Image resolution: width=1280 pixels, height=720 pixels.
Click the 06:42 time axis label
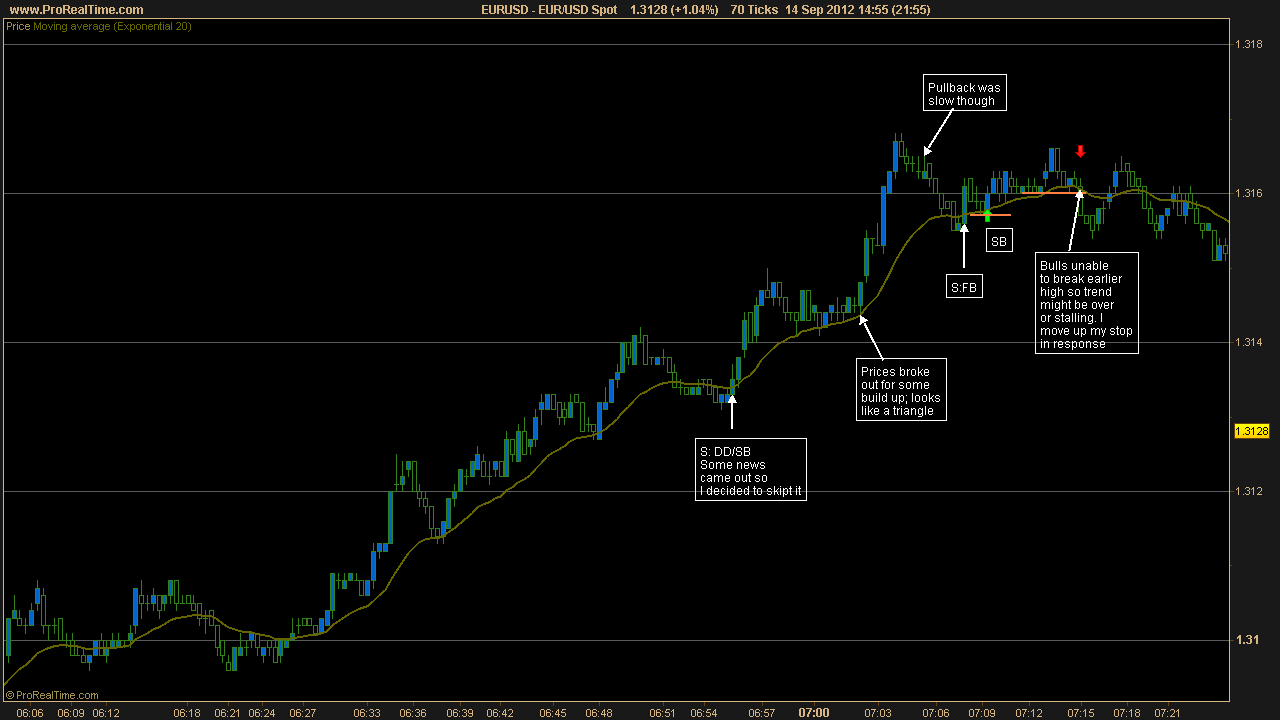coord(500,713)
